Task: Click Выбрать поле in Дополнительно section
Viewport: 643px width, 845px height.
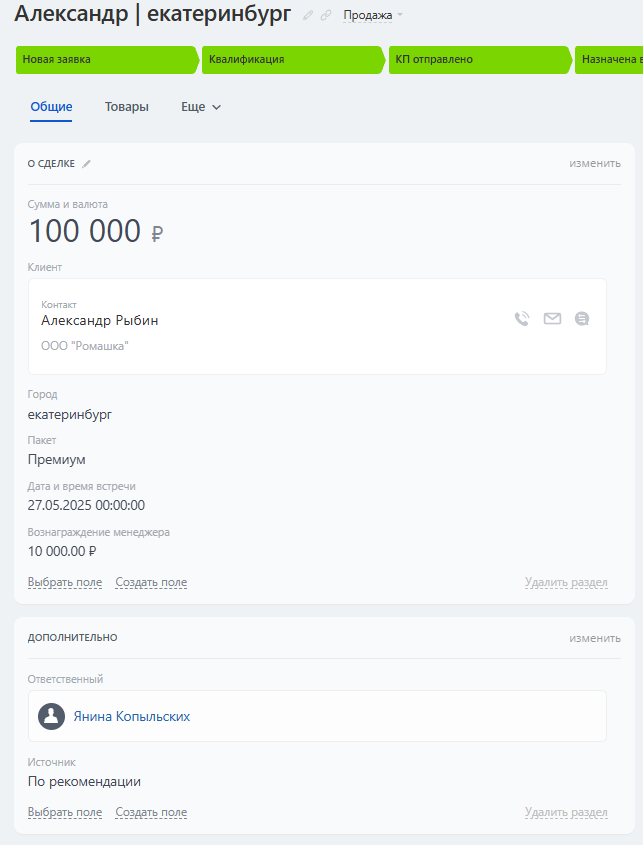Action: tap(65, 812)
